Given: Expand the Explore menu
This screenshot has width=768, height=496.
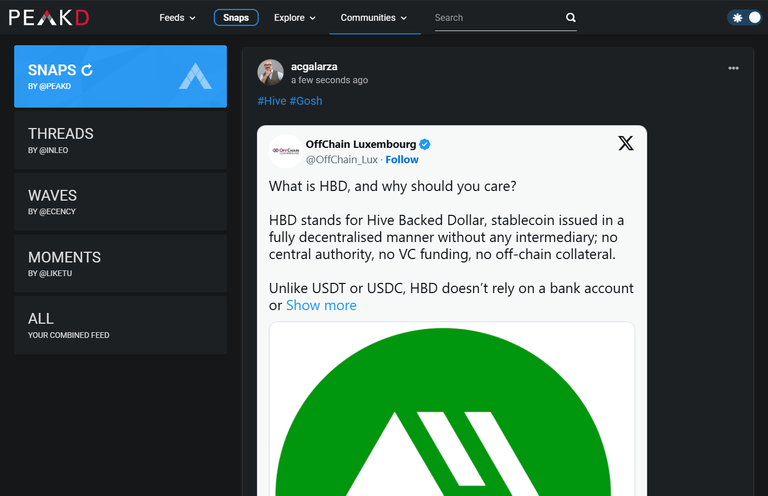Looking at the screenshot, I should click(294, 18).
